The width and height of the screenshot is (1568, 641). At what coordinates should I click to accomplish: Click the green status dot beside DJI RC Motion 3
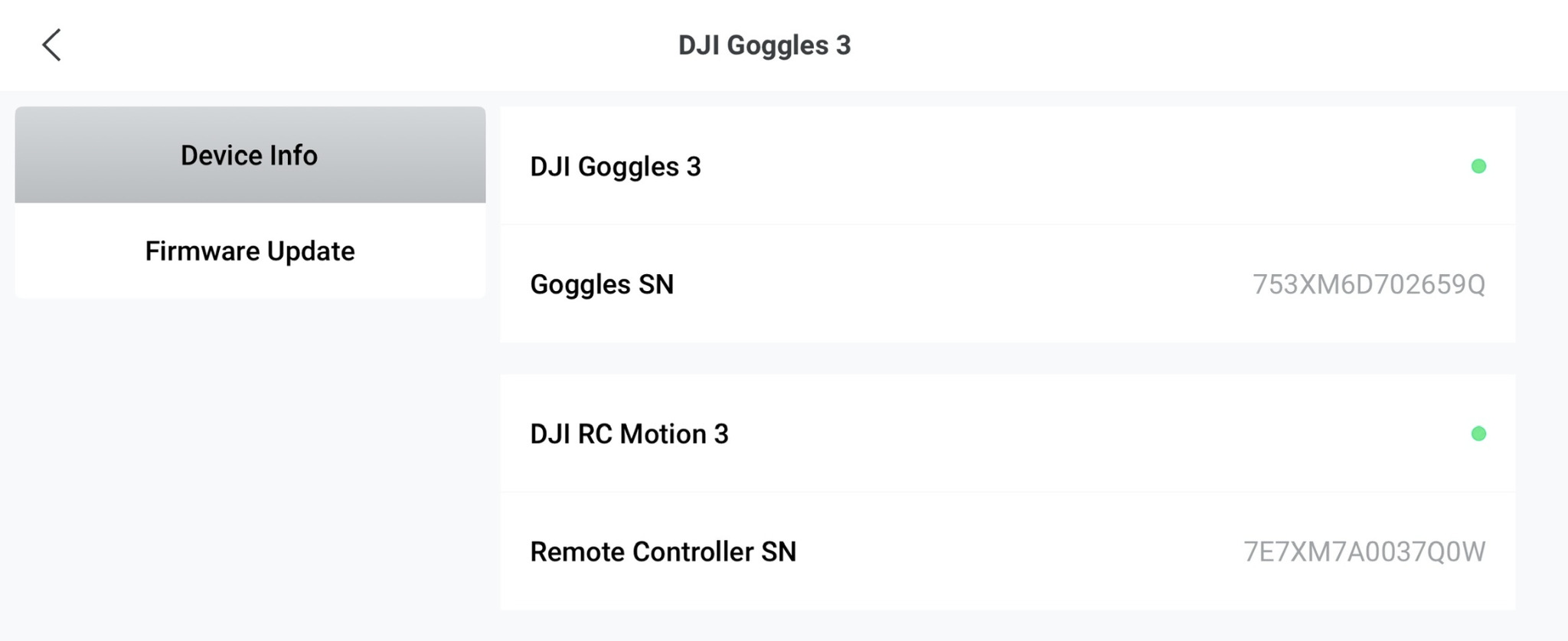[1478, 433]
